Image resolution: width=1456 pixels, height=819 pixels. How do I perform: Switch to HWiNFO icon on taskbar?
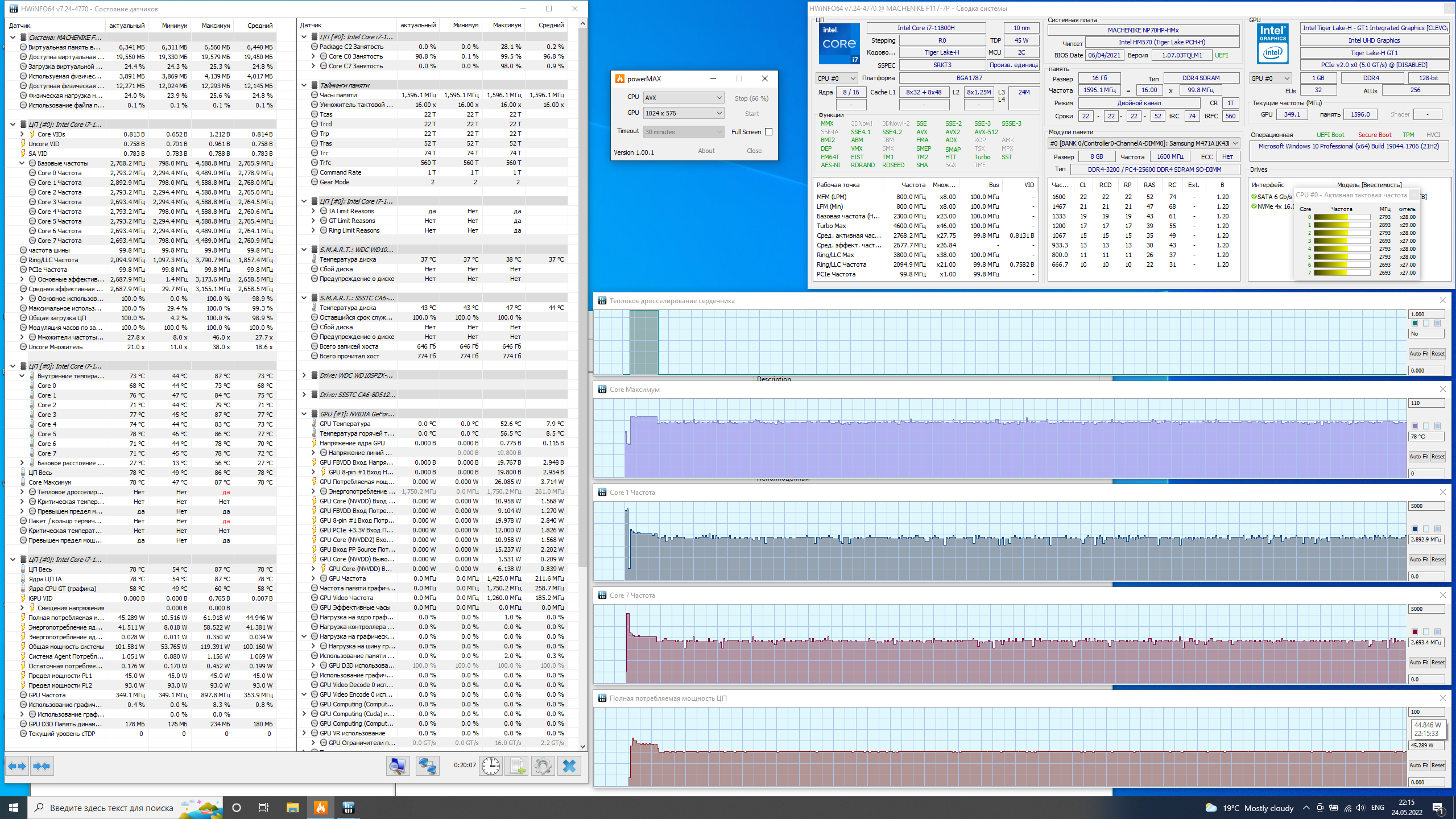tap(348, 808)
